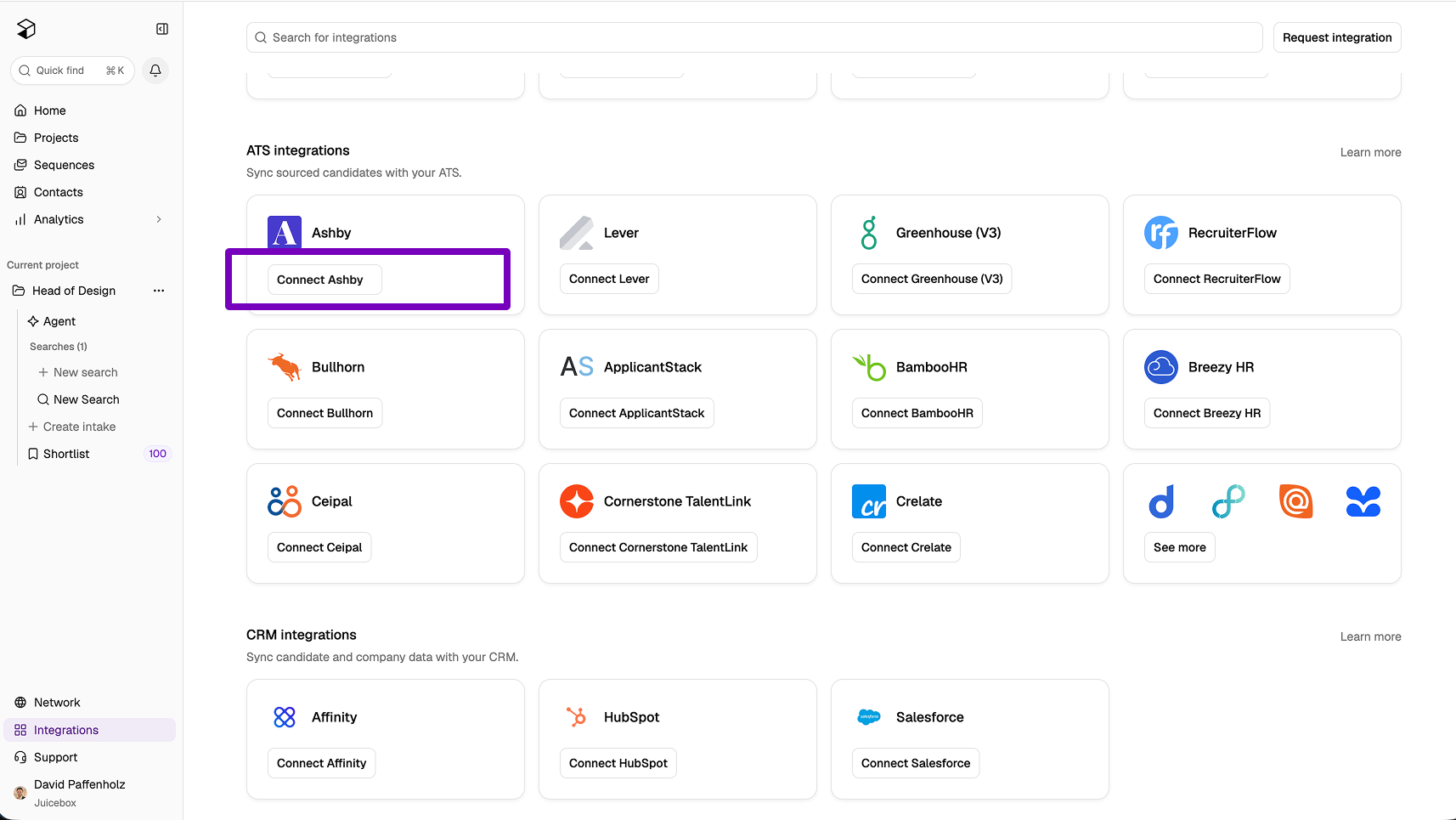Click the Lever logo icon
1456x820 pixels.
tap(577, 233)
